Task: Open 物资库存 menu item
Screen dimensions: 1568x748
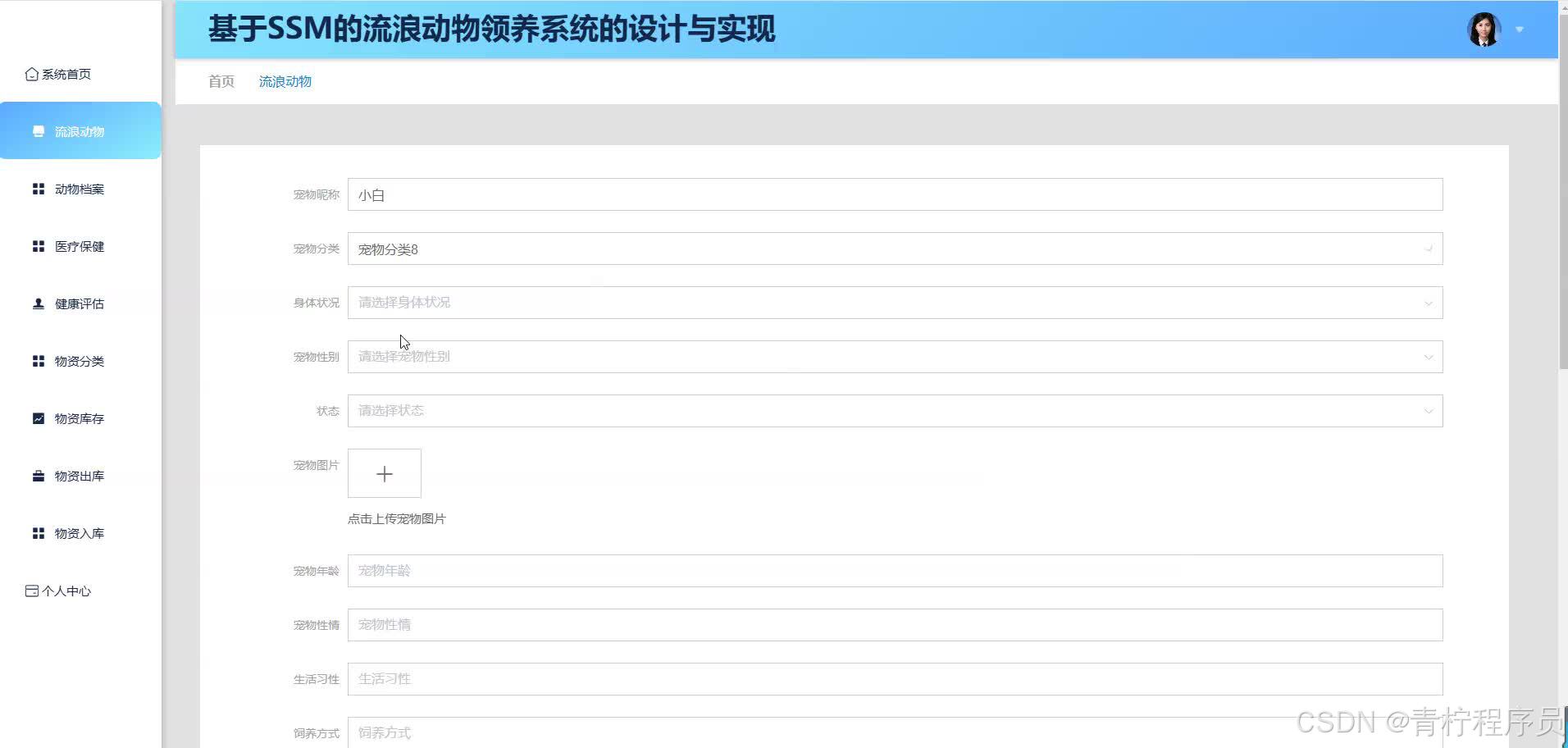Action: (80, 418)
